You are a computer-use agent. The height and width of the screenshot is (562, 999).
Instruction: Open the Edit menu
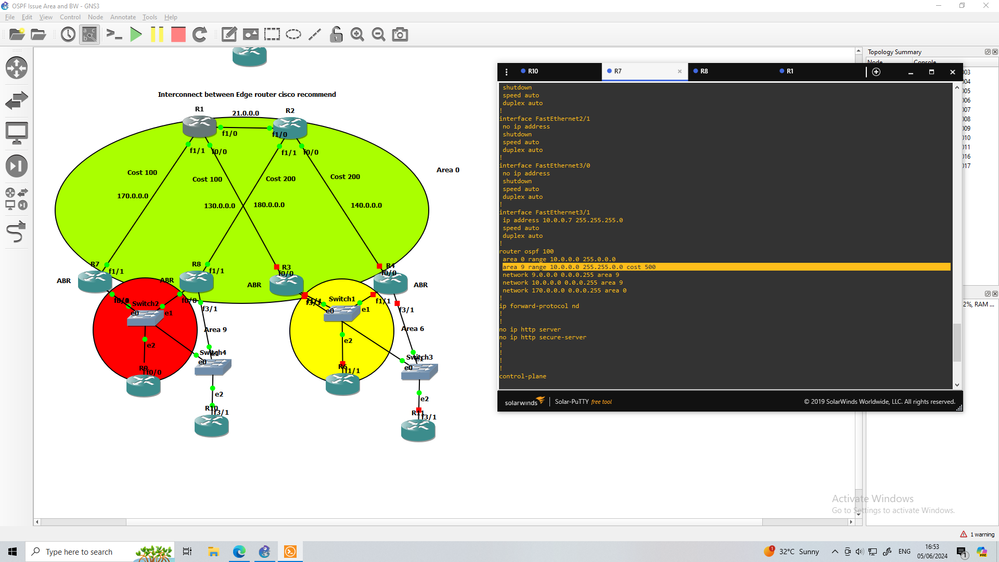pyautogui.click(x=27, y=17)
